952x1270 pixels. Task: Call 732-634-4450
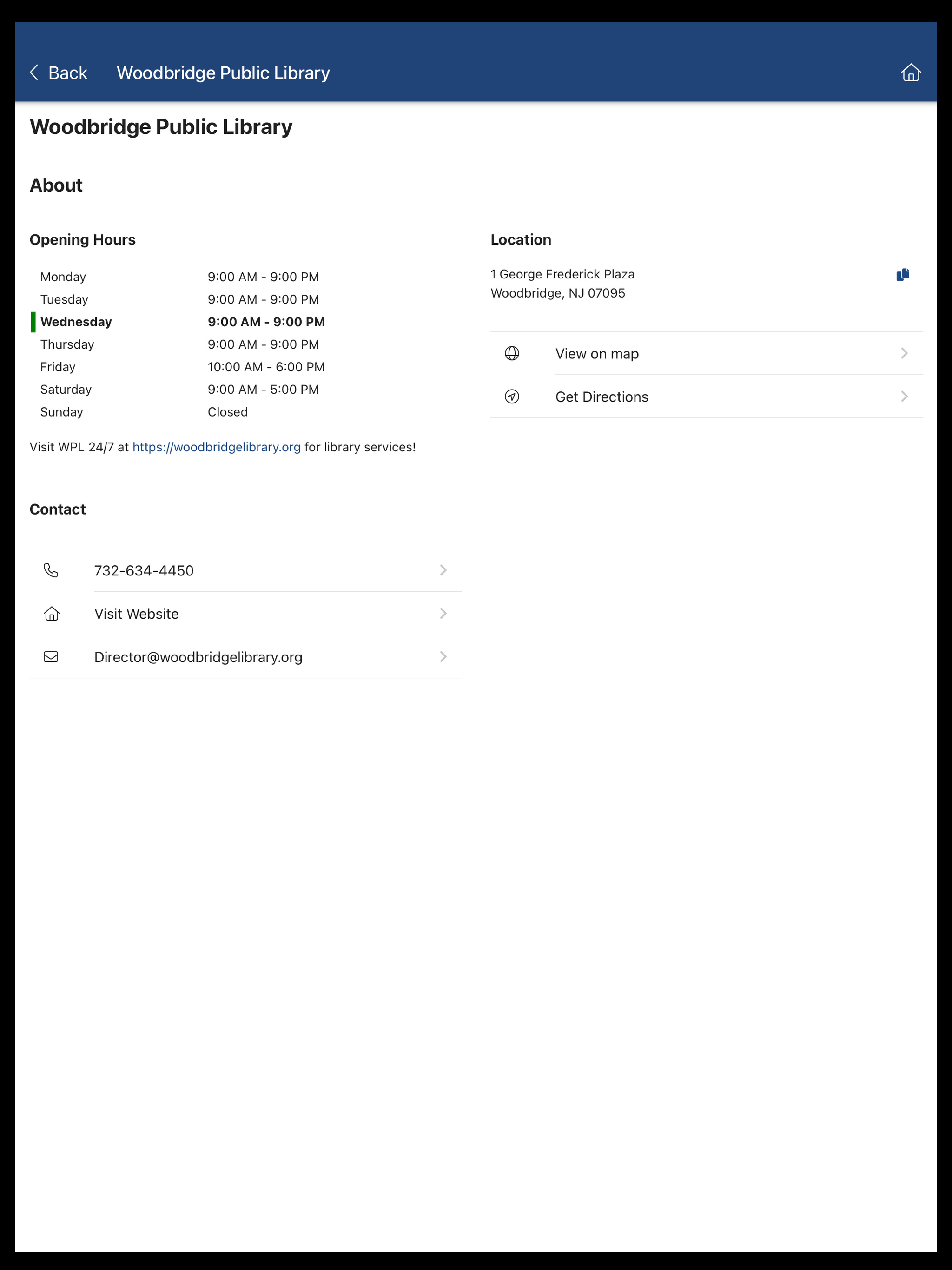(x=245, y=571)
